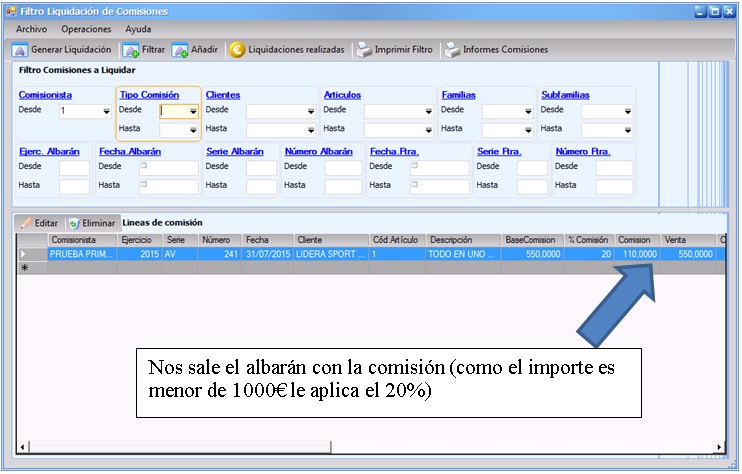
Task: Click the Imprimir Filtro printer icon
Action: tap(366, 49)
